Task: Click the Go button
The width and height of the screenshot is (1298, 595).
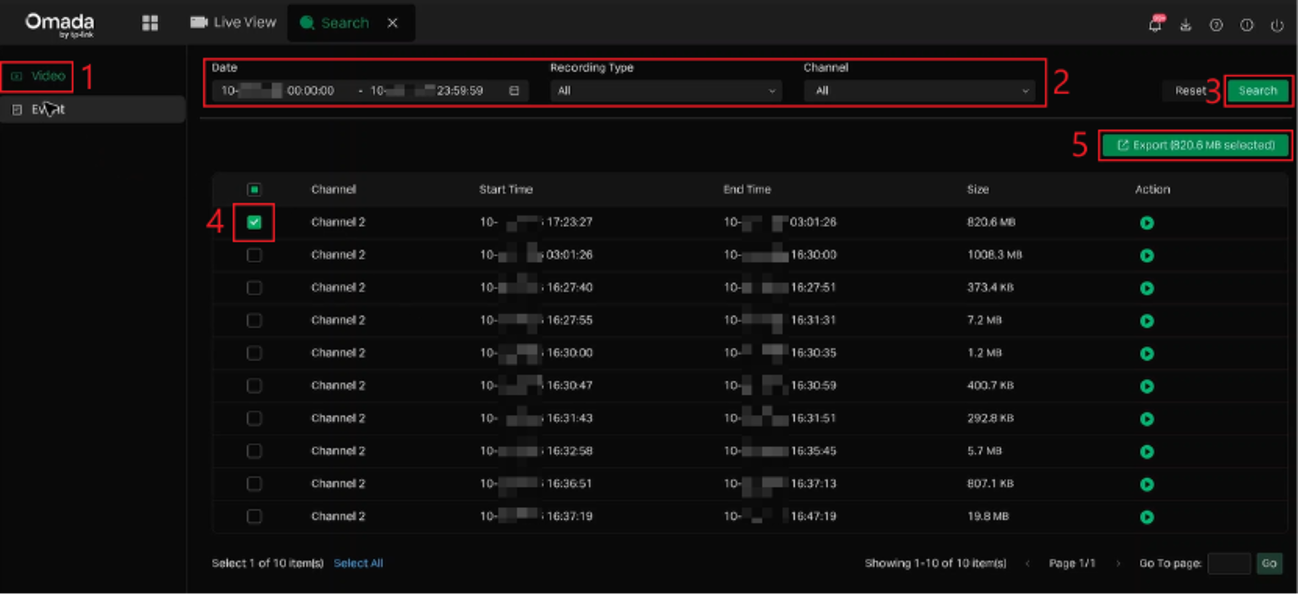Action: pyautogui.click(x=1269, y=564)
